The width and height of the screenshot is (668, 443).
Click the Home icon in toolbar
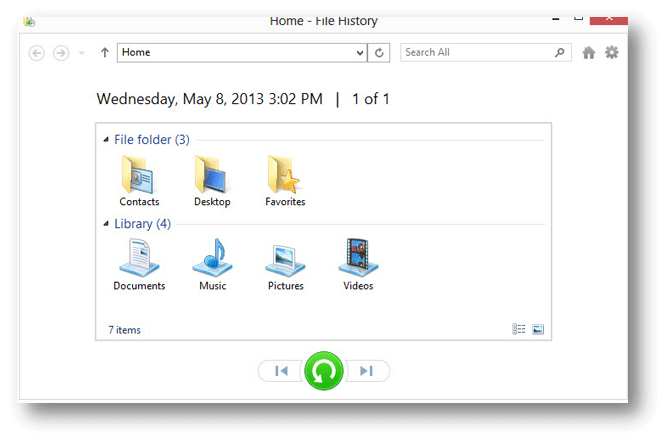589,53
